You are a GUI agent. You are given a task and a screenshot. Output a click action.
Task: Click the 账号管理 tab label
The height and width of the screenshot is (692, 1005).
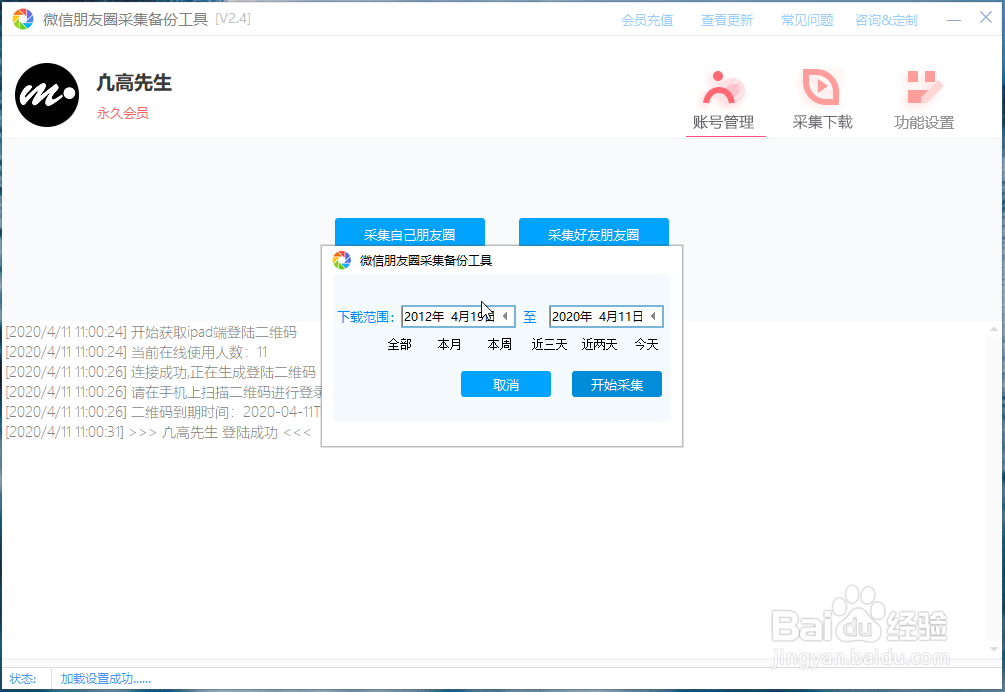click(x=724, y=122)
